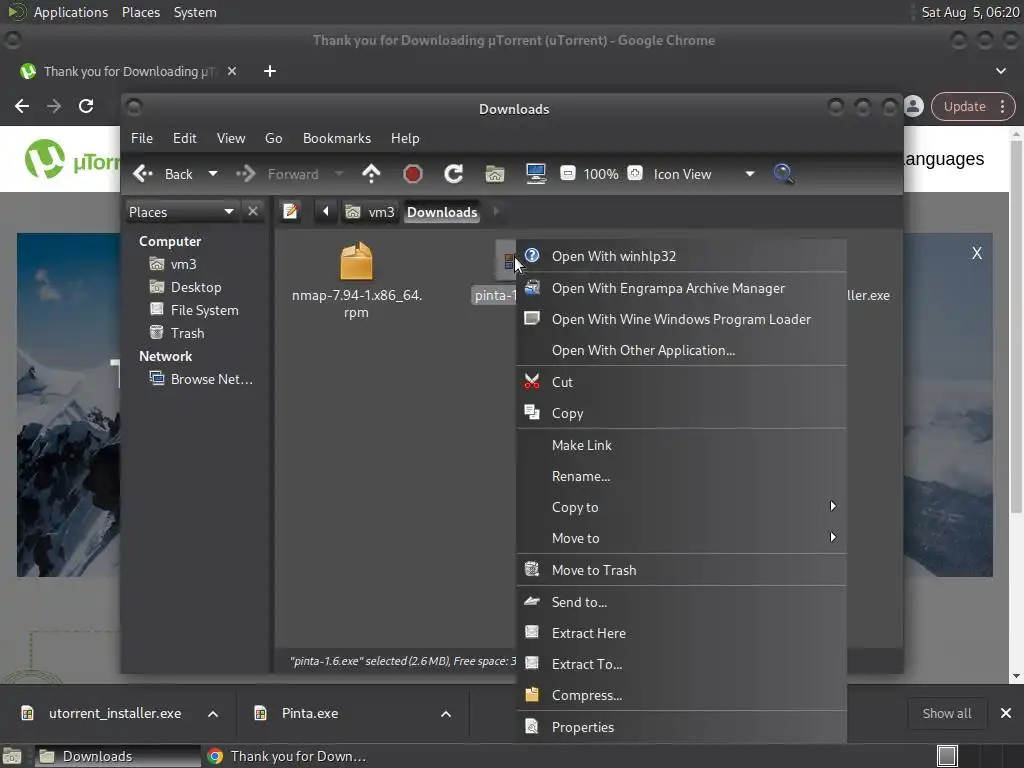1024x768 pixels.
Task: Open the System panel menu
Action: [x=195, y=12]
